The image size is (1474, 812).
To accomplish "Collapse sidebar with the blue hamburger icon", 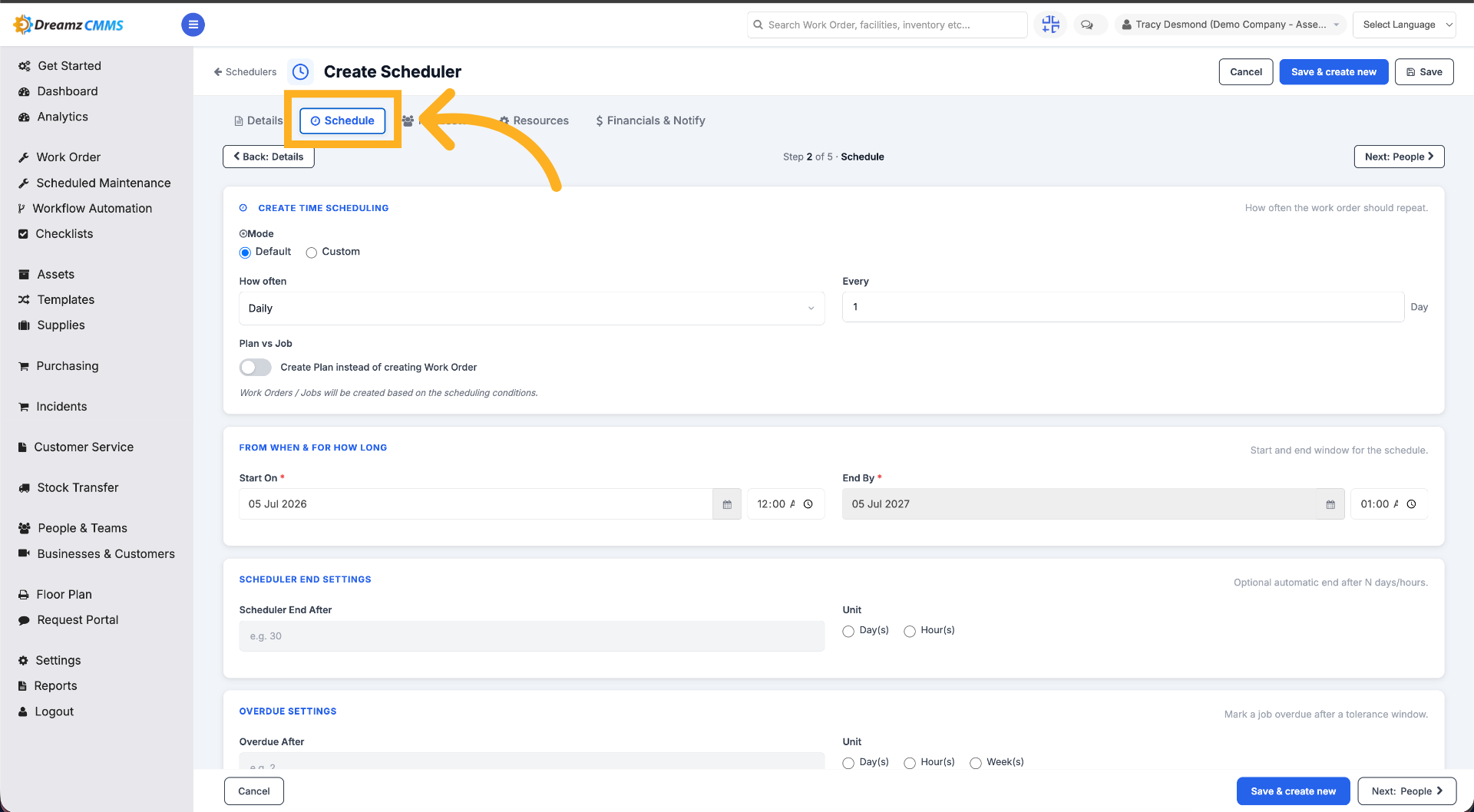I will tap(193, 25).
